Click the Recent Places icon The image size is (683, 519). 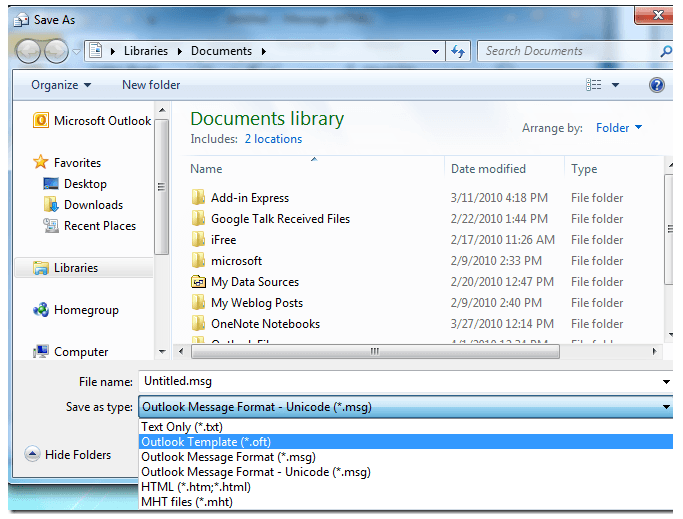(51, 225)
